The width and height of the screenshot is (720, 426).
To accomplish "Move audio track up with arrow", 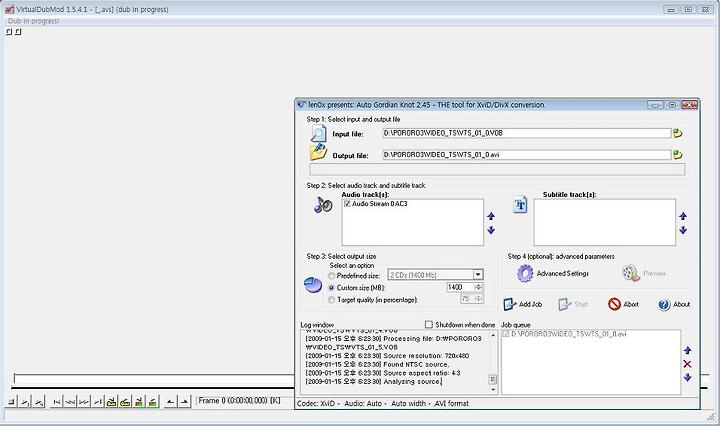I will 491,216.
